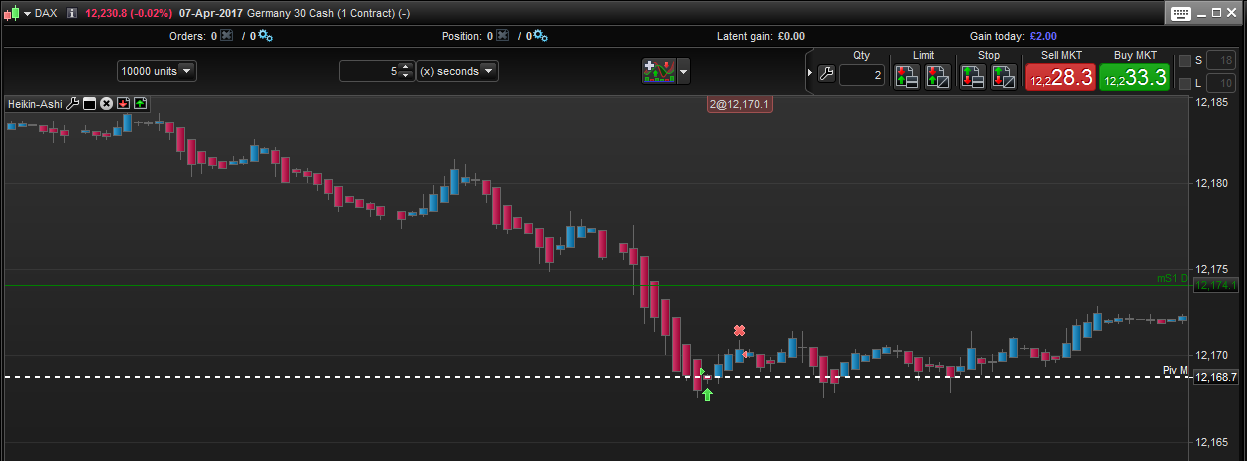Close all positions via the Position X icon
Screen dimensions: 1247x461
click(x=503, y=36)
